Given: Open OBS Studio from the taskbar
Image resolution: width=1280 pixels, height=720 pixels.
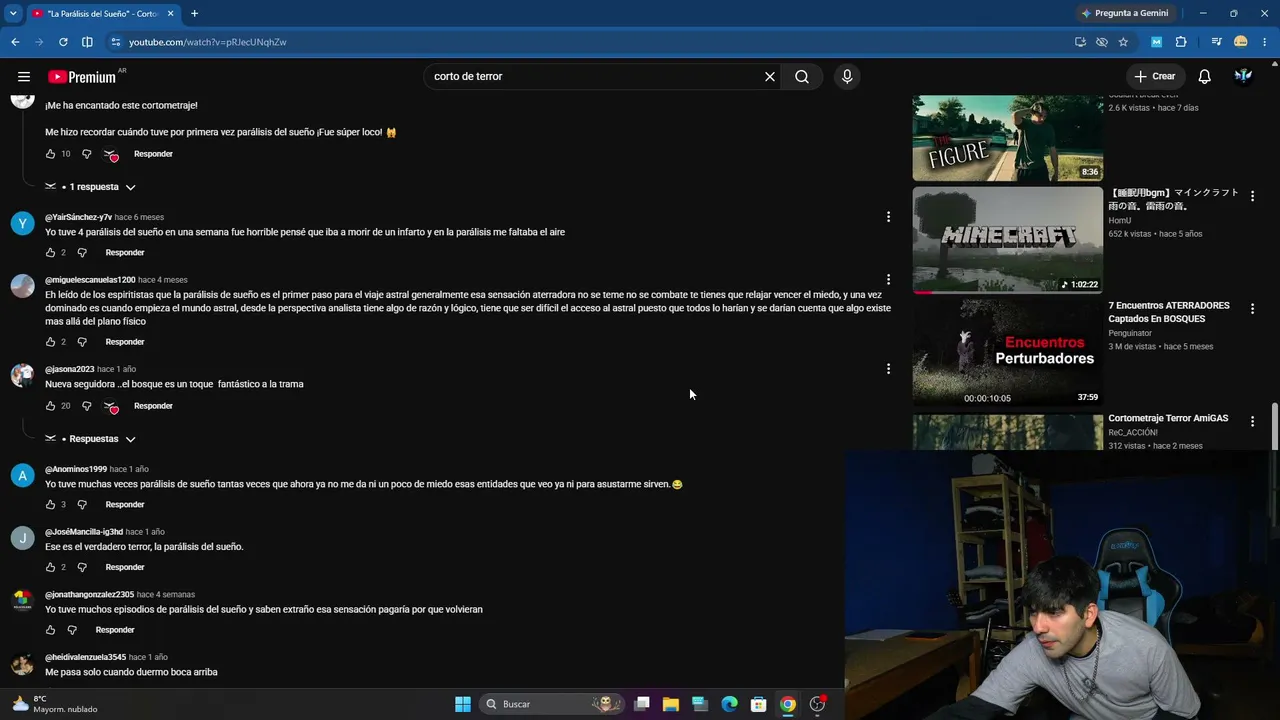Looking at the screenshot, I should (x=817, y=704).
